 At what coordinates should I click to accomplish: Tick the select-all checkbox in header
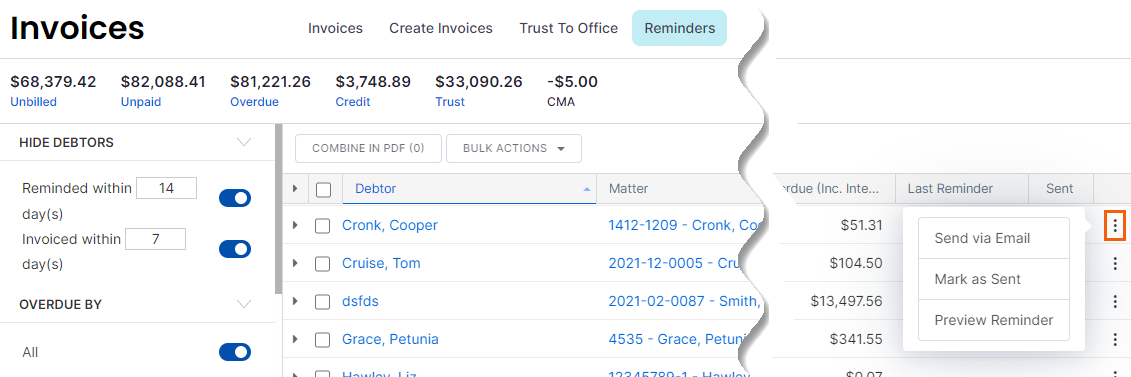[x=323, y=190]
